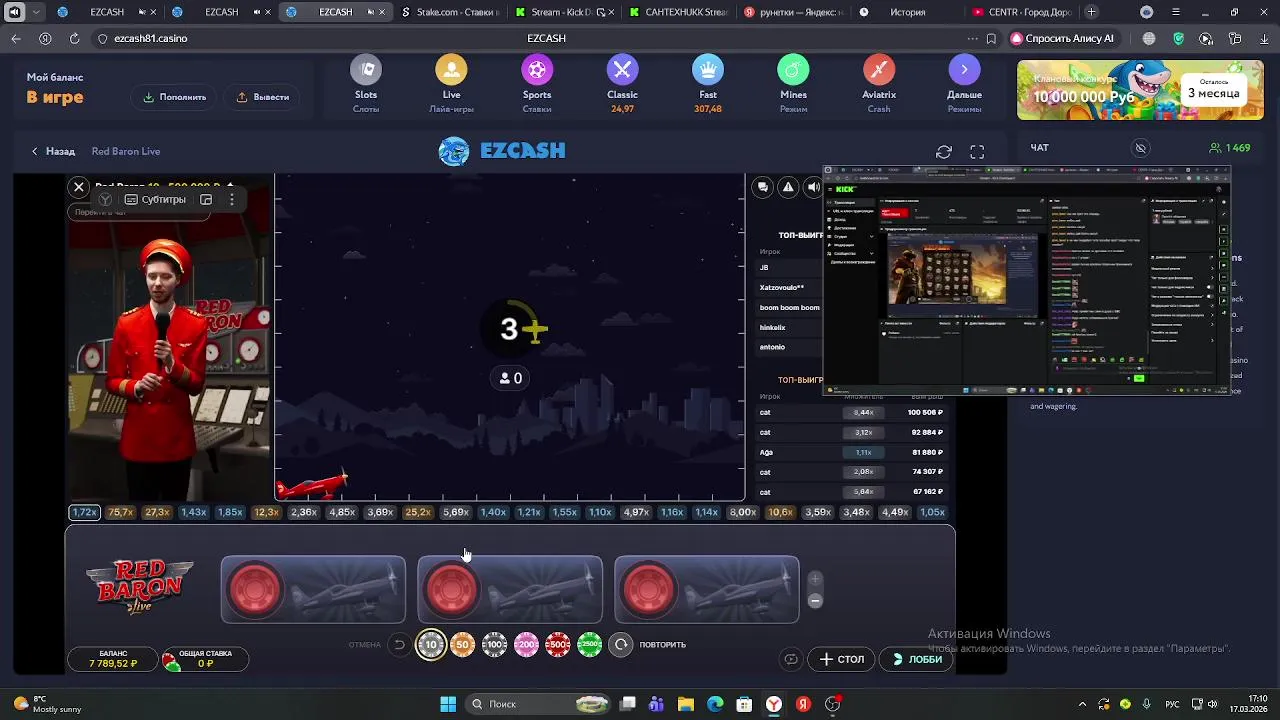
Task: Open the Aviatrix crash game icon
Action: (x=879, y=70)
